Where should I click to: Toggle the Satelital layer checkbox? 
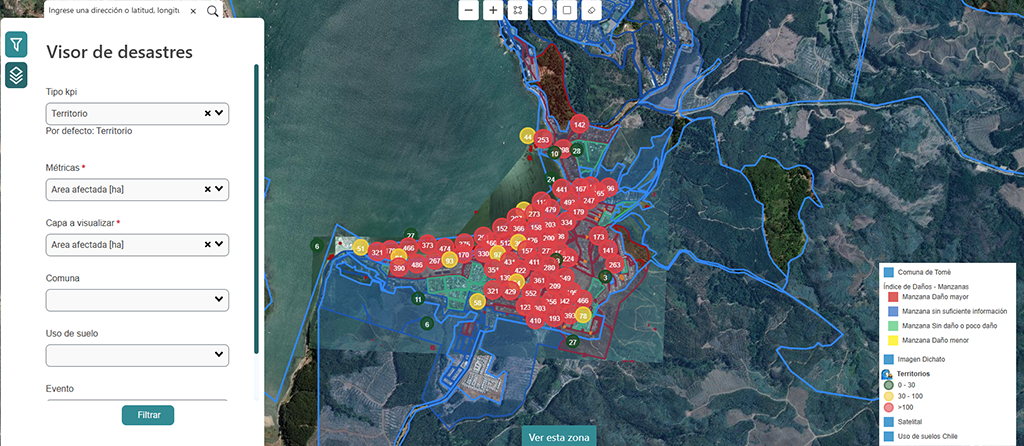(889, 422)
